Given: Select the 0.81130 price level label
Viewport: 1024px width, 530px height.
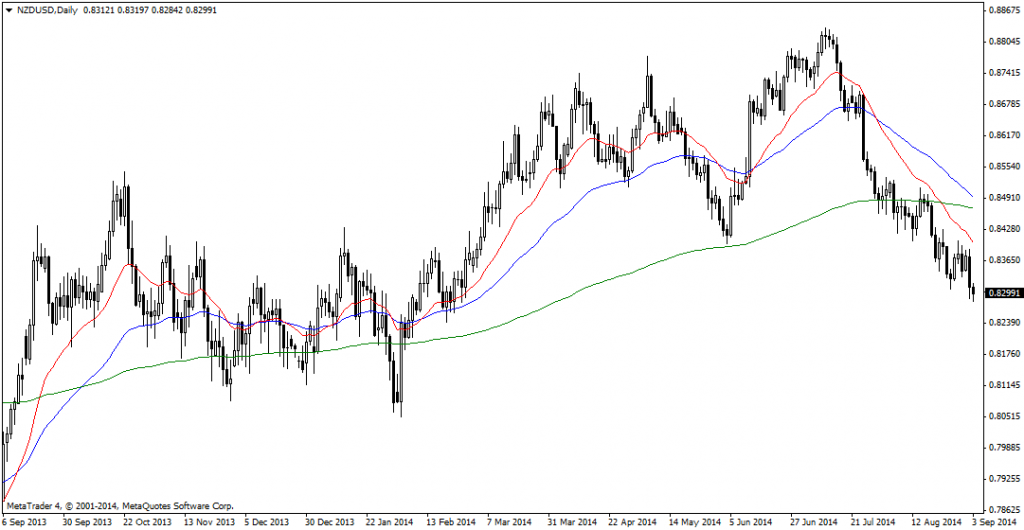Looking at the screenshot, I should coord(1003,385).
